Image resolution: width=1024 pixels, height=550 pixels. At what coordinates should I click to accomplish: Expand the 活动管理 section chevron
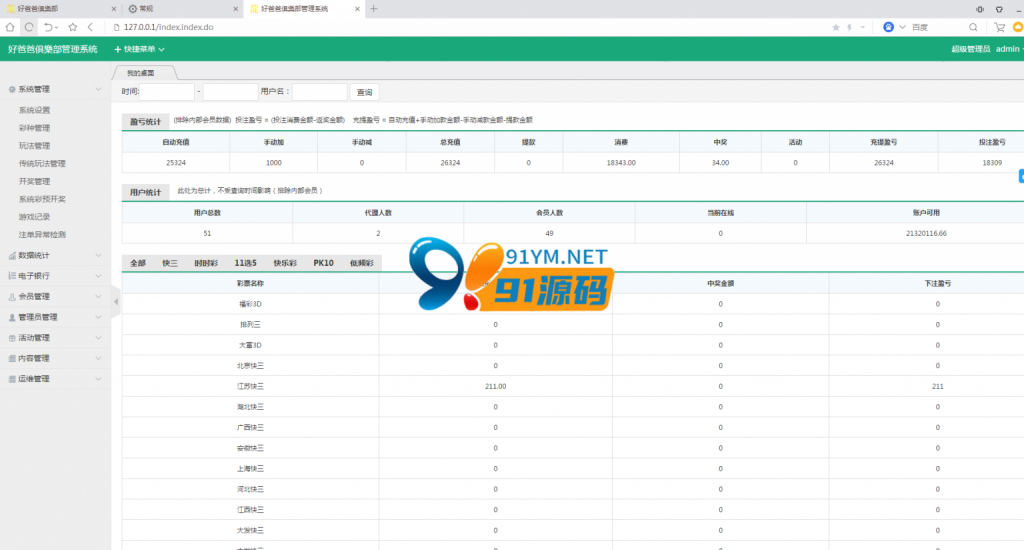[98, 338]
